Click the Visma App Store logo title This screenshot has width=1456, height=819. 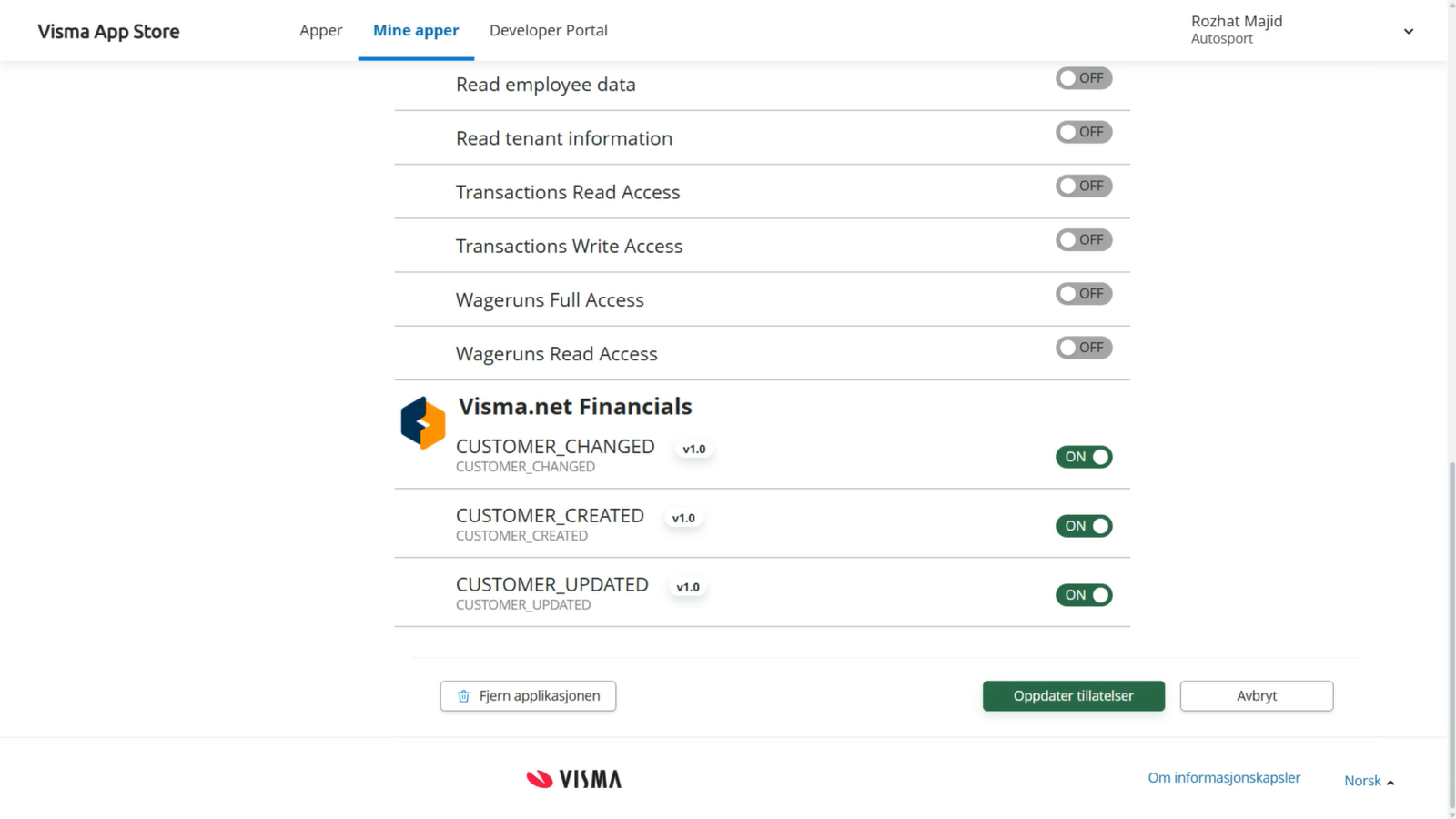click(108, 31)
